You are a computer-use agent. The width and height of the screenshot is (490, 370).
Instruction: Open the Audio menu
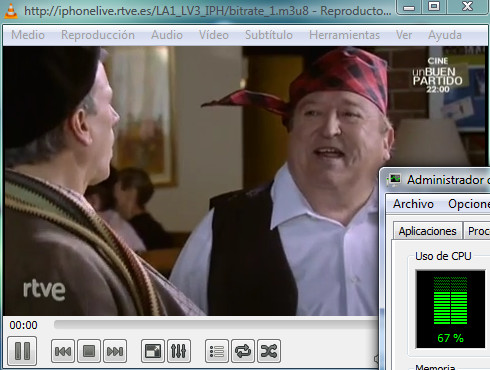tap(167, 35)
